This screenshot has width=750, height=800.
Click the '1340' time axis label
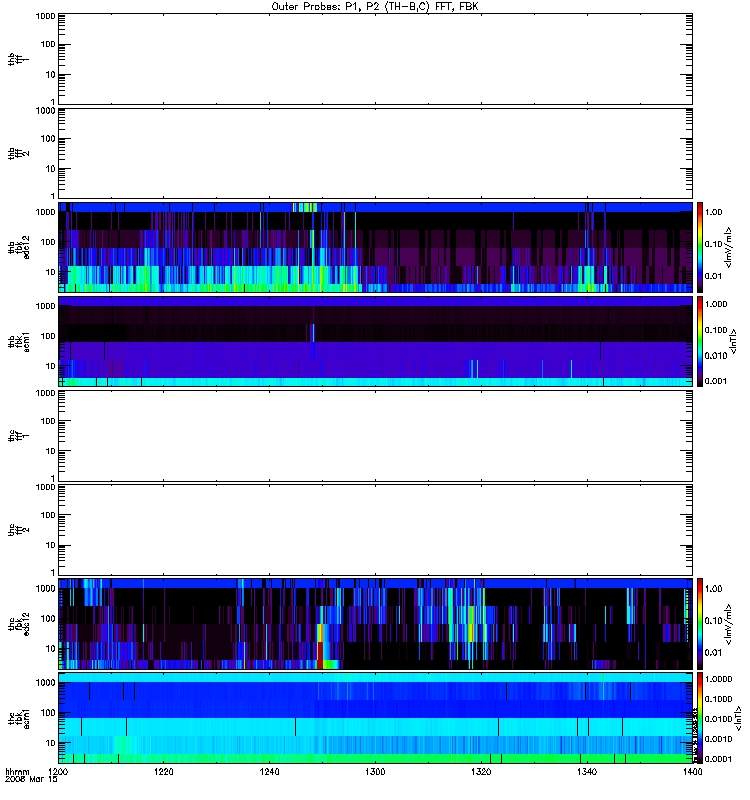(x=587, y=771)
